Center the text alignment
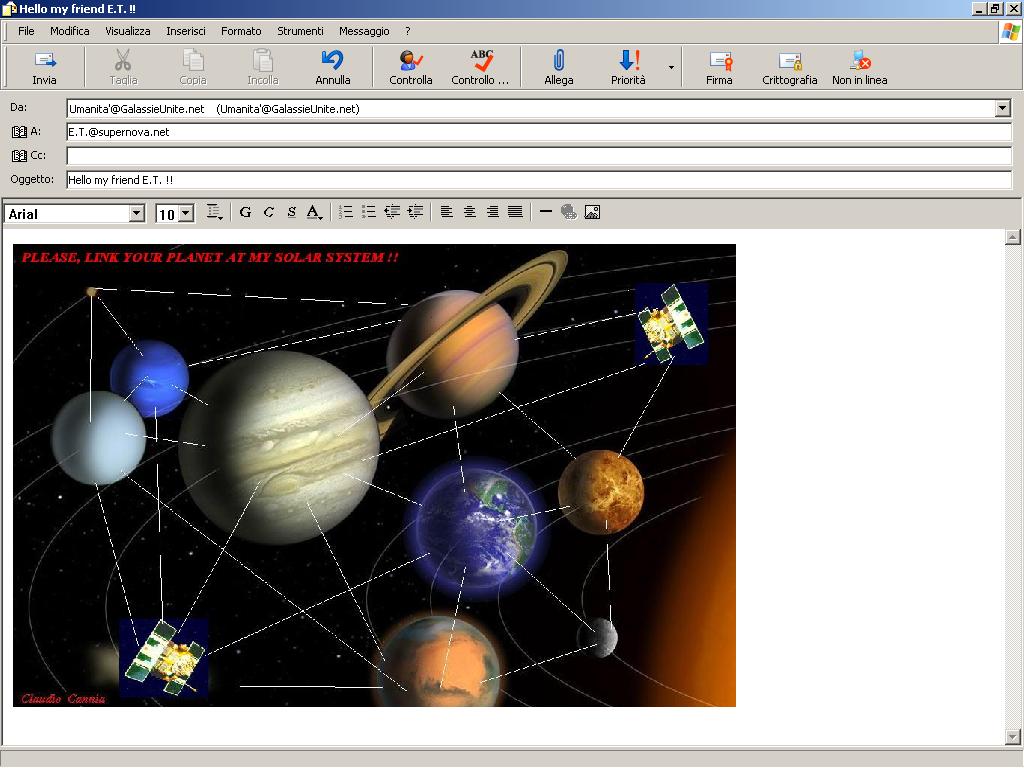 tap(470, 212)
